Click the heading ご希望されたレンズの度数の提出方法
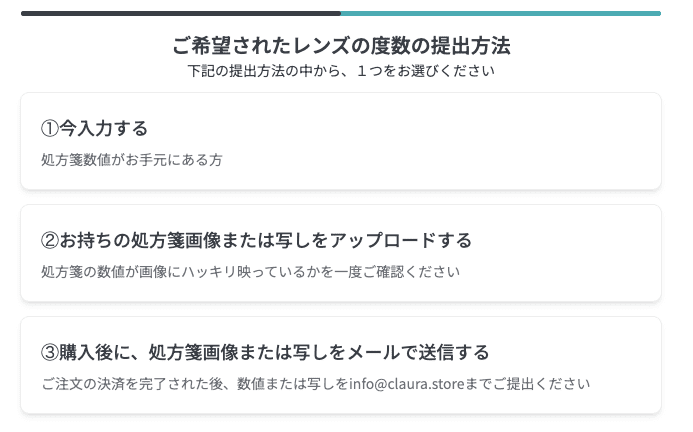This screenshot has height=432, width=693. point(341,46)
